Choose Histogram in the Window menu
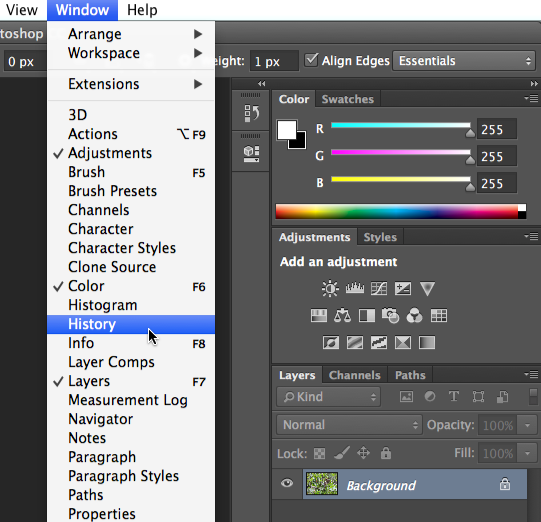 click(131, 305)
